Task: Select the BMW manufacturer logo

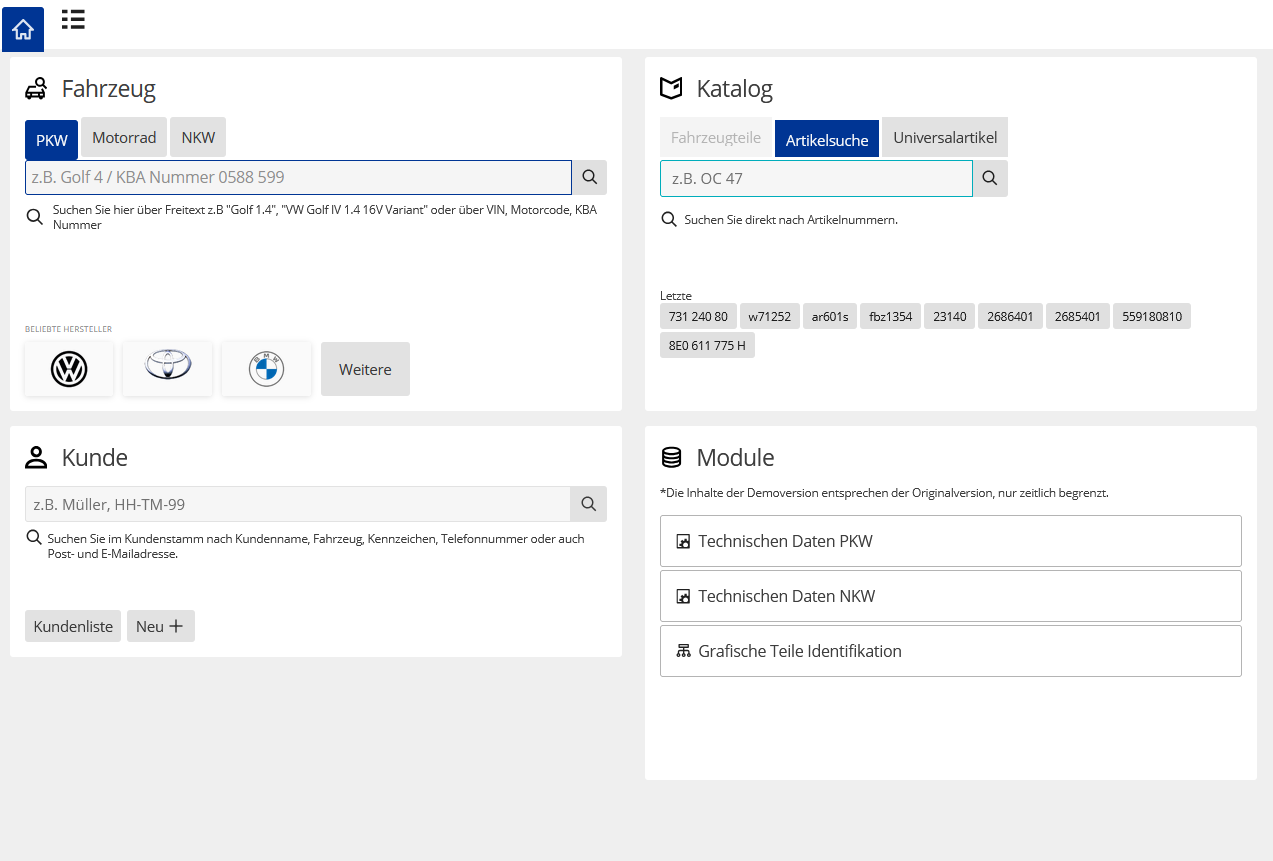Action: pyautogui.click(x=266, y=369)
